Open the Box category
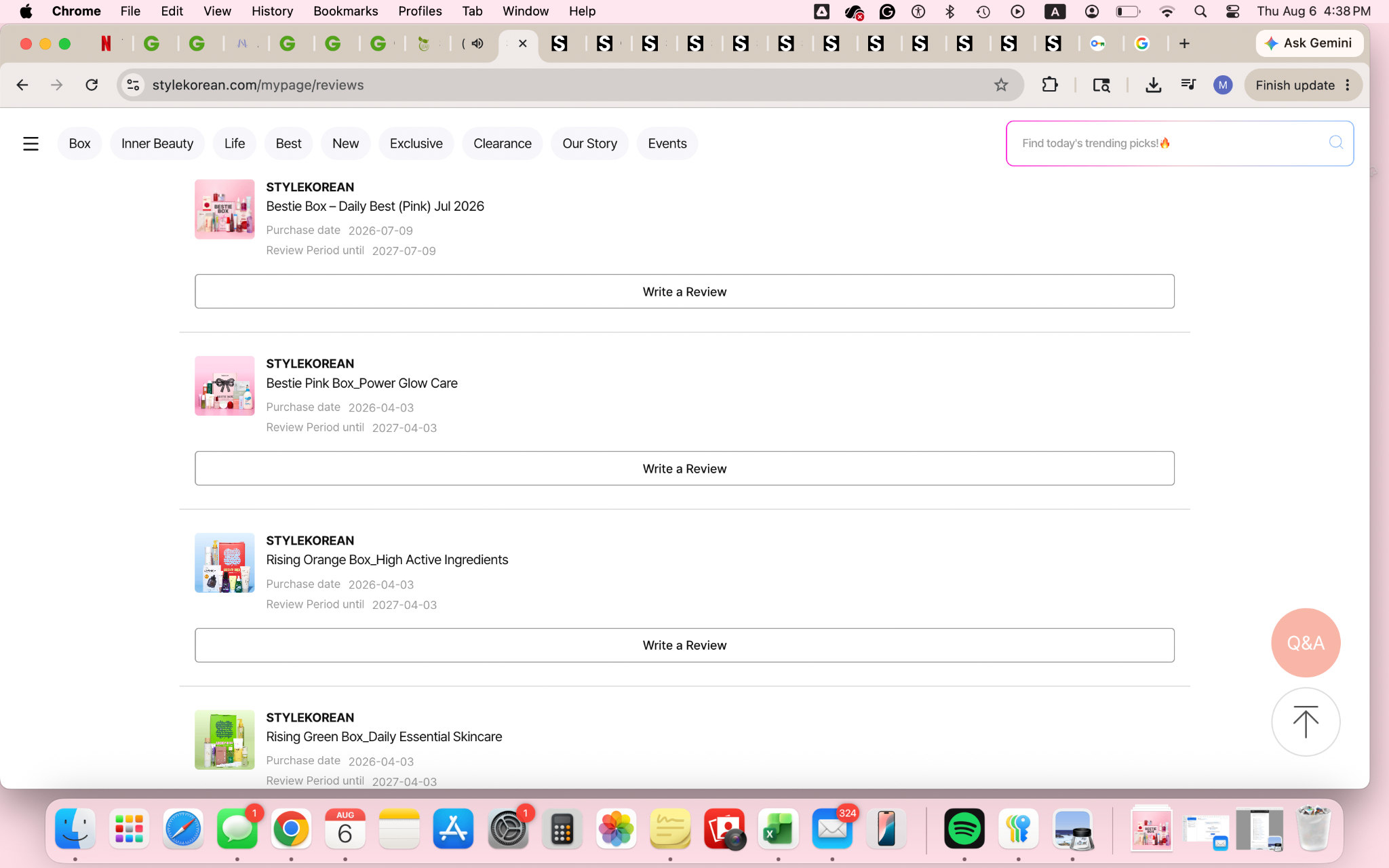Viewport: 1389px width, 868px height. point(79,144)
